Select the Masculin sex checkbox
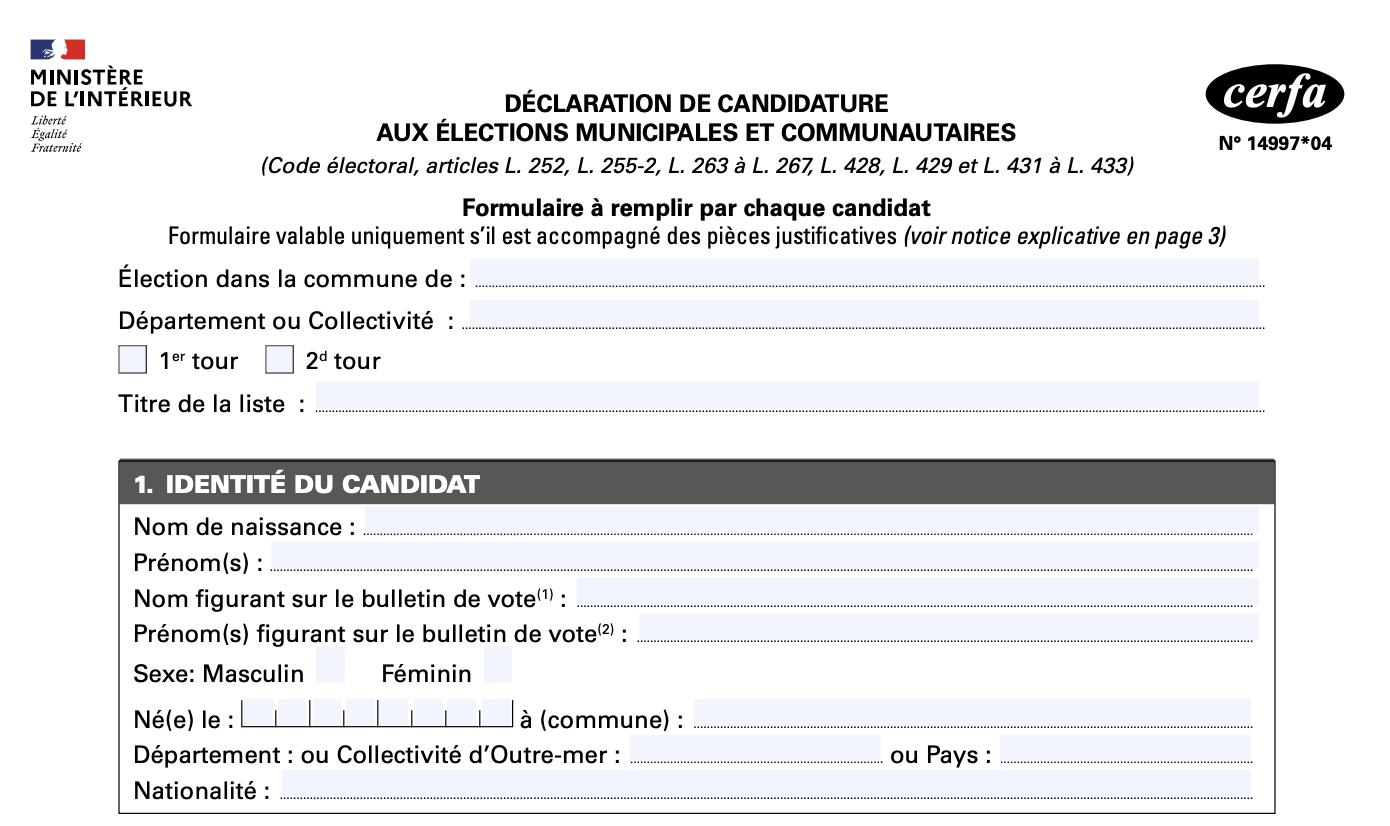Image resolution: width=1390 pixels, height=826 pixels. coord(330,665)
